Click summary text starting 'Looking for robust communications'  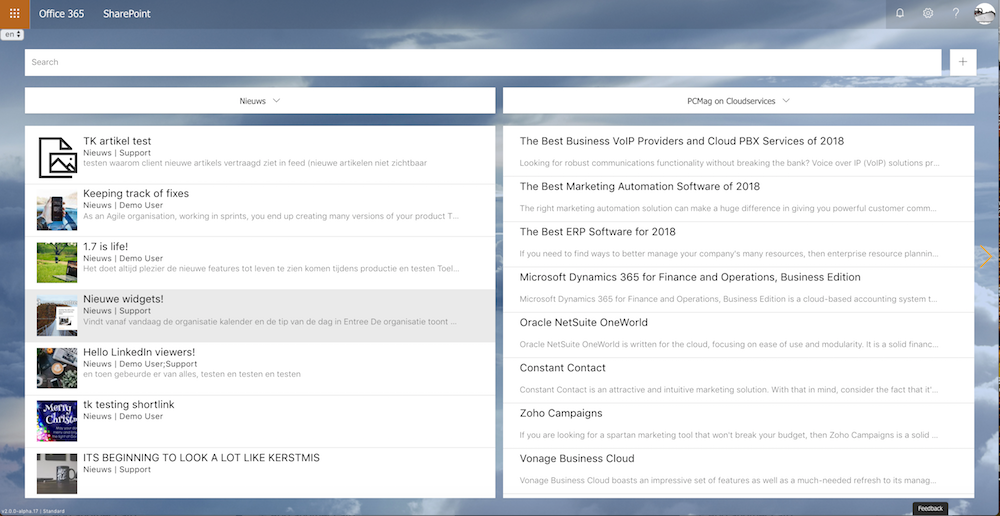729,163
